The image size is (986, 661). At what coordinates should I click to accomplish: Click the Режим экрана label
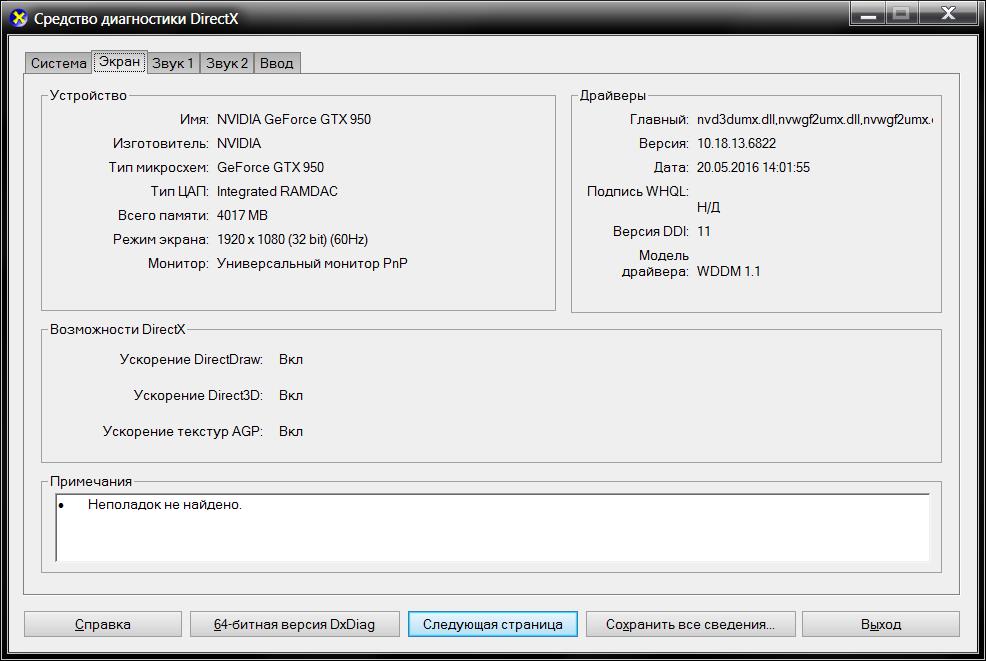(160, 240)
